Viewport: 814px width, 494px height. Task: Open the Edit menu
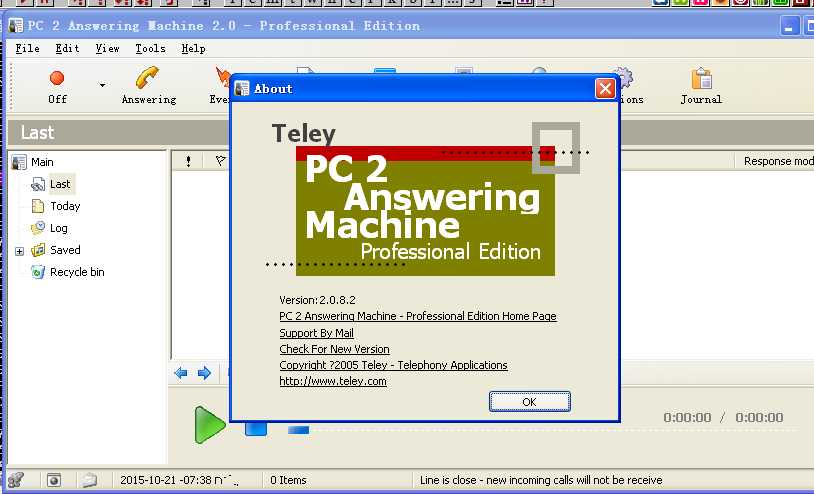[x=67, y=49]
